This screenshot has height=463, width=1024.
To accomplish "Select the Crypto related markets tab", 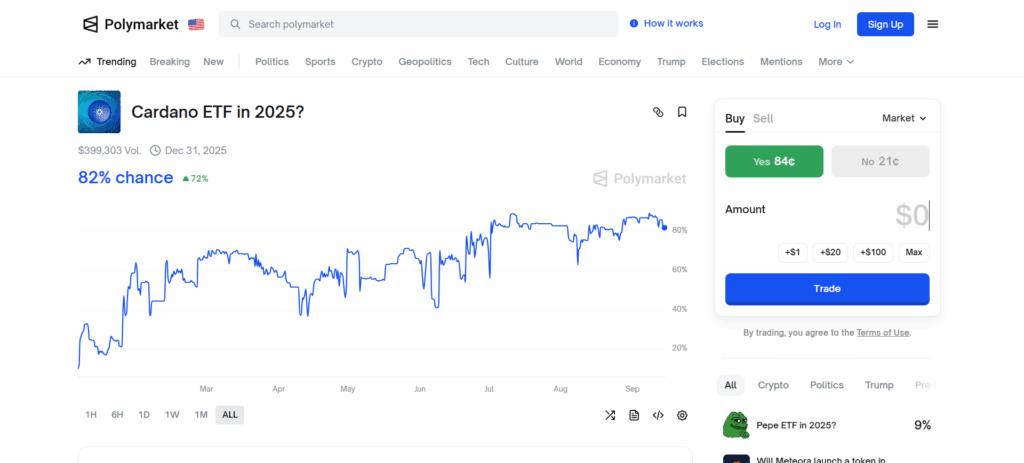I will pos(773,385).
